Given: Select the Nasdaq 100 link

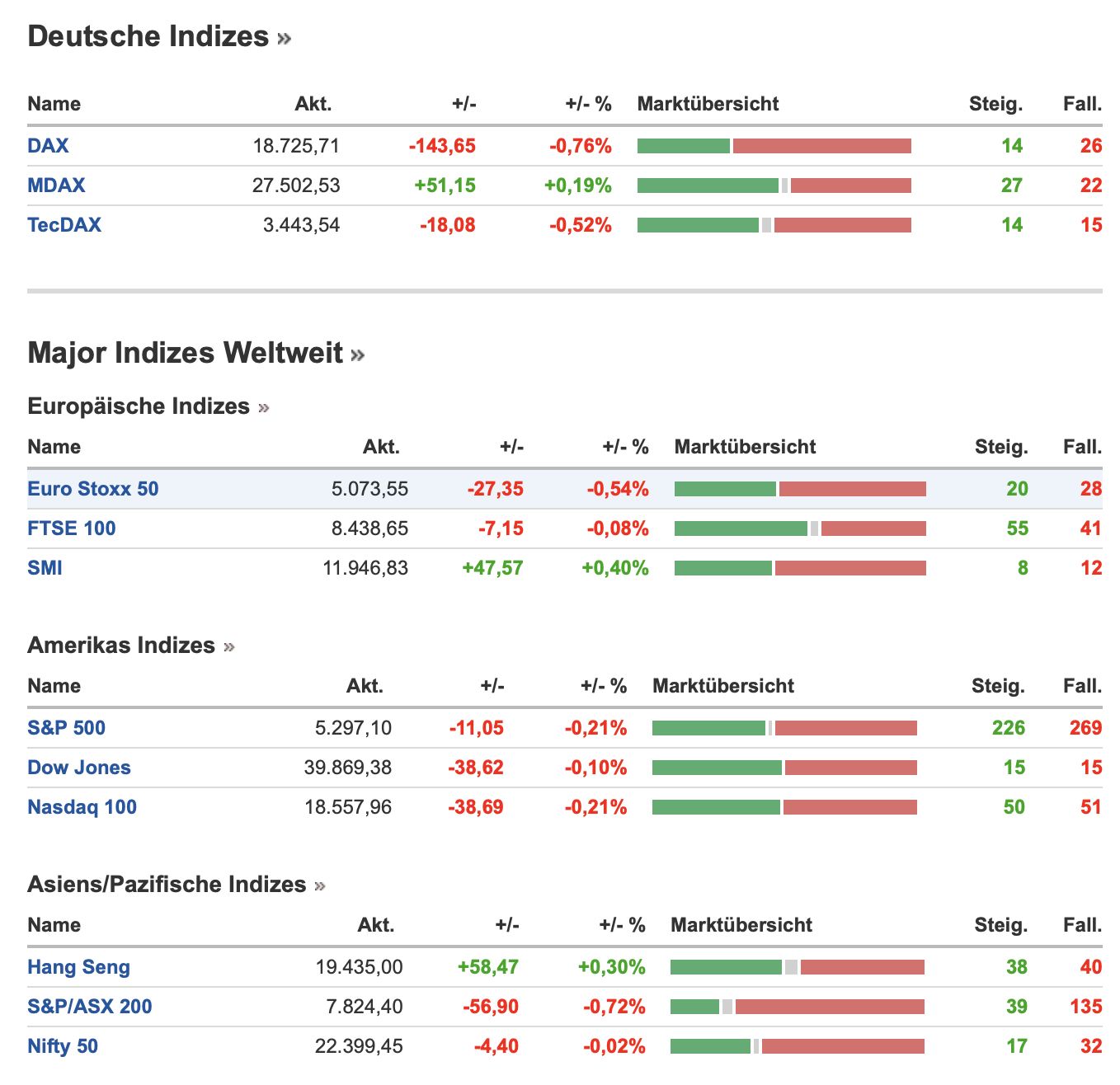Looking at the screenshot, I should point(82,807).
